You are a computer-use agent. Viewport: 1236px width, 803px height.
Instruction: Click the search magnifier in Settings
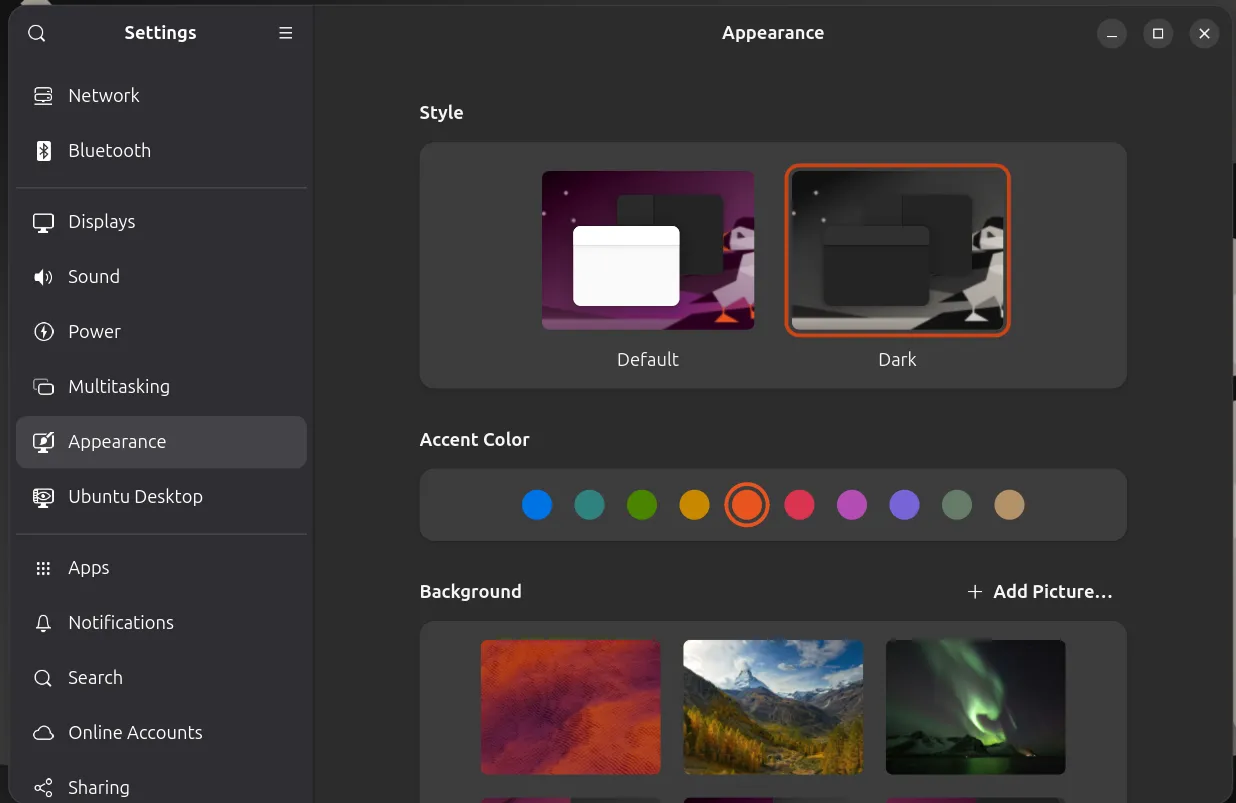[36, 33]
